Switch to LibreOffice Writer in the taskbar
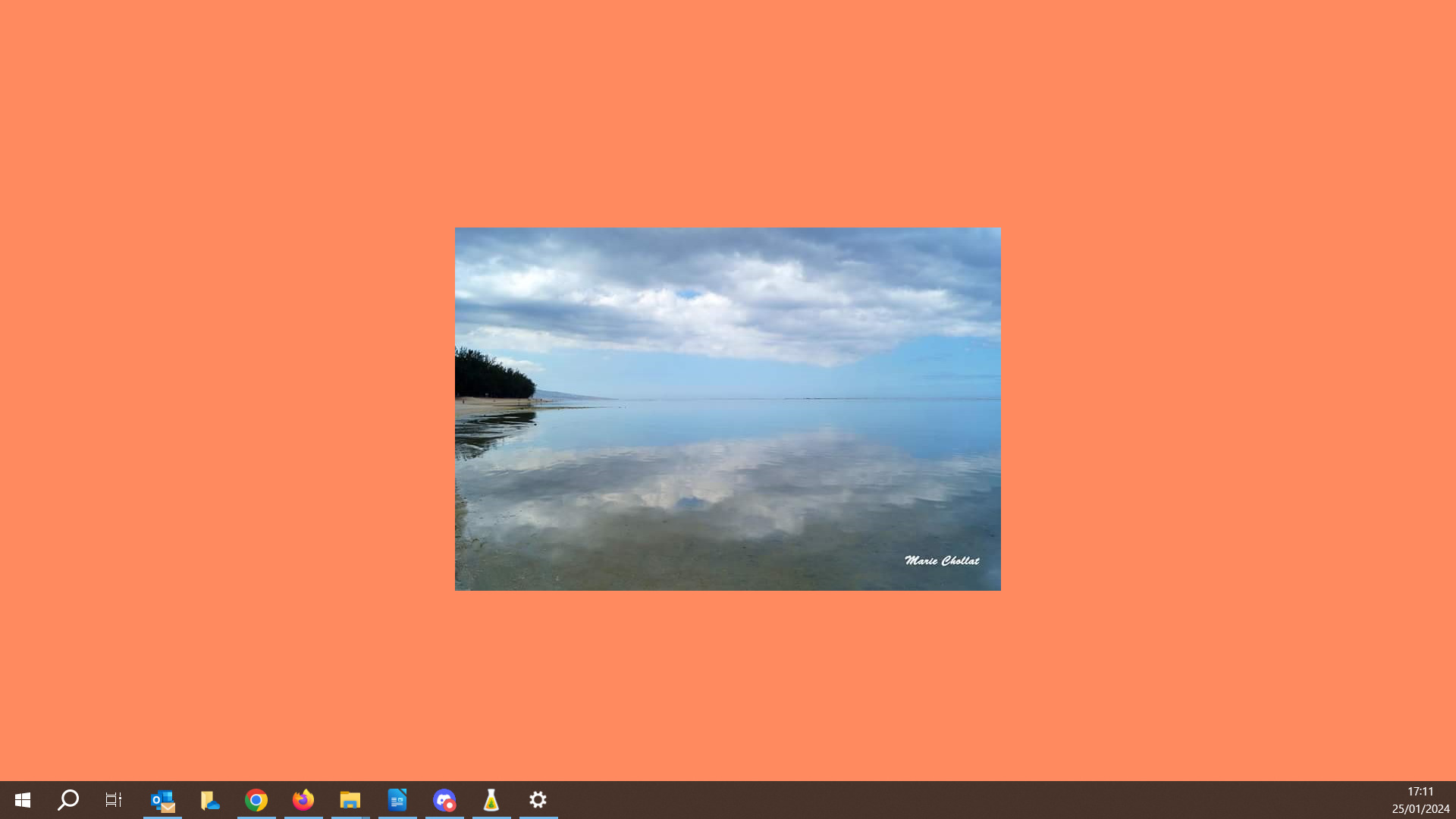 point(397,800)
